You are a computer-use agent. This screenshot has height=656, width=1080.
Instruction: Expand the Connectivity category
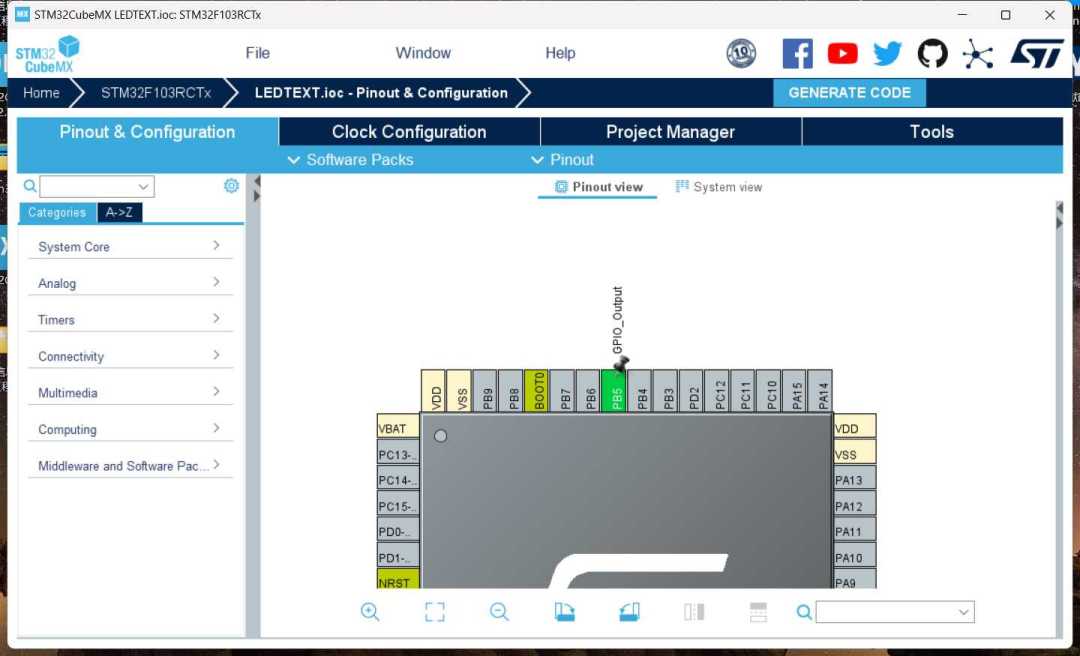coord(130,356)
